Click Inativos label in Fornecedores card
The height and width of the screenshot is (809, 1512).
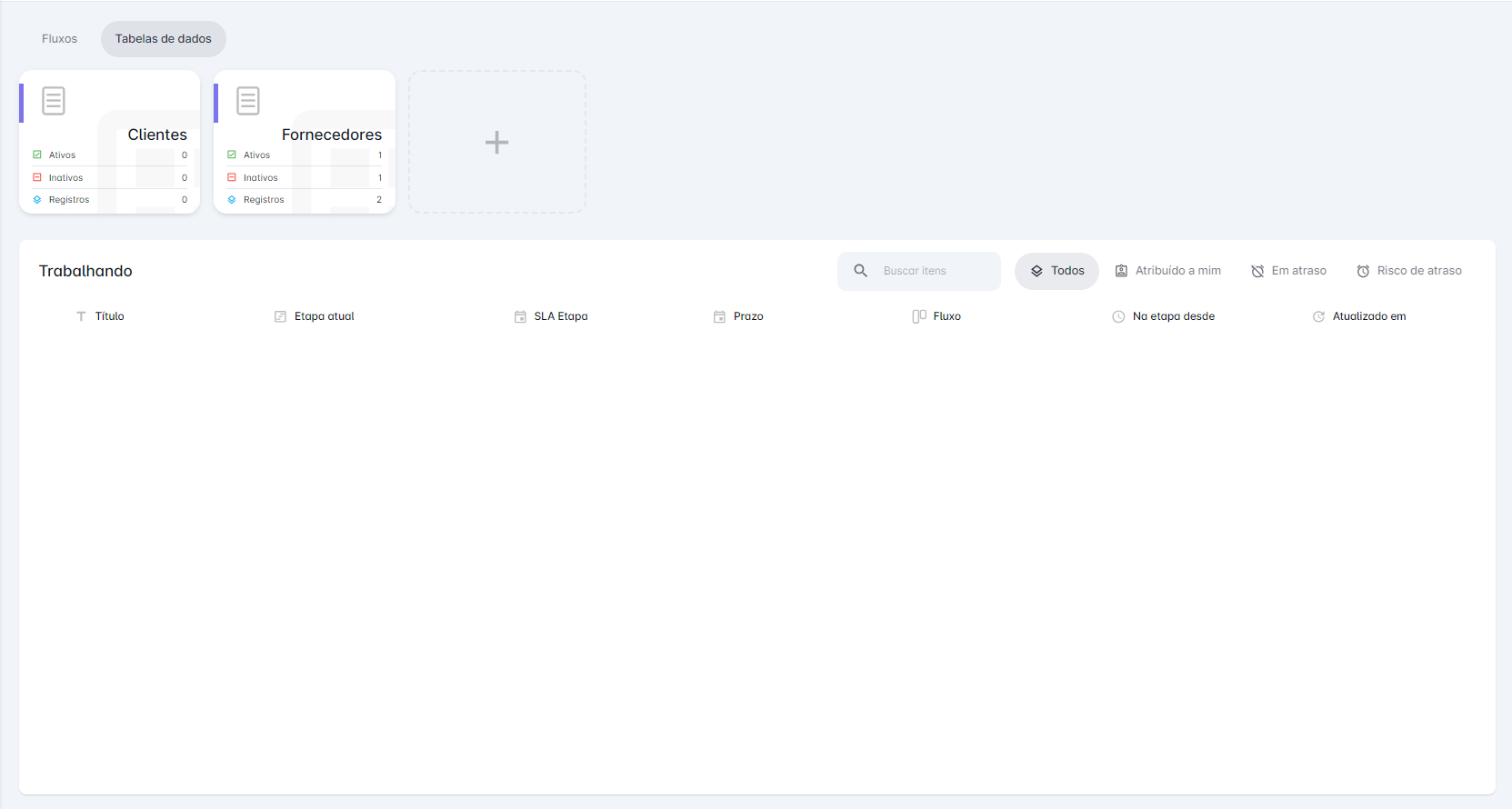coord(260,178)
